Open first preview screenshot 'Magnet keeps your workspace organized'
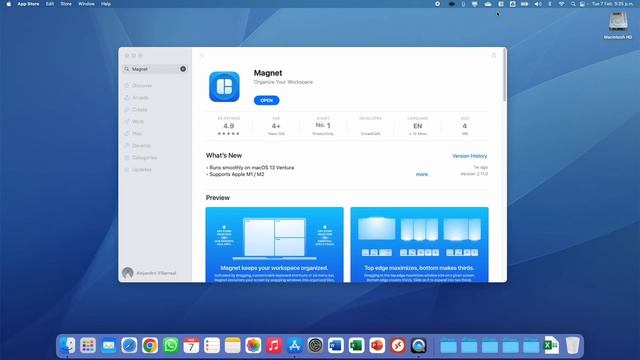The width and height of the screenshot is (640, 360). 274,244
